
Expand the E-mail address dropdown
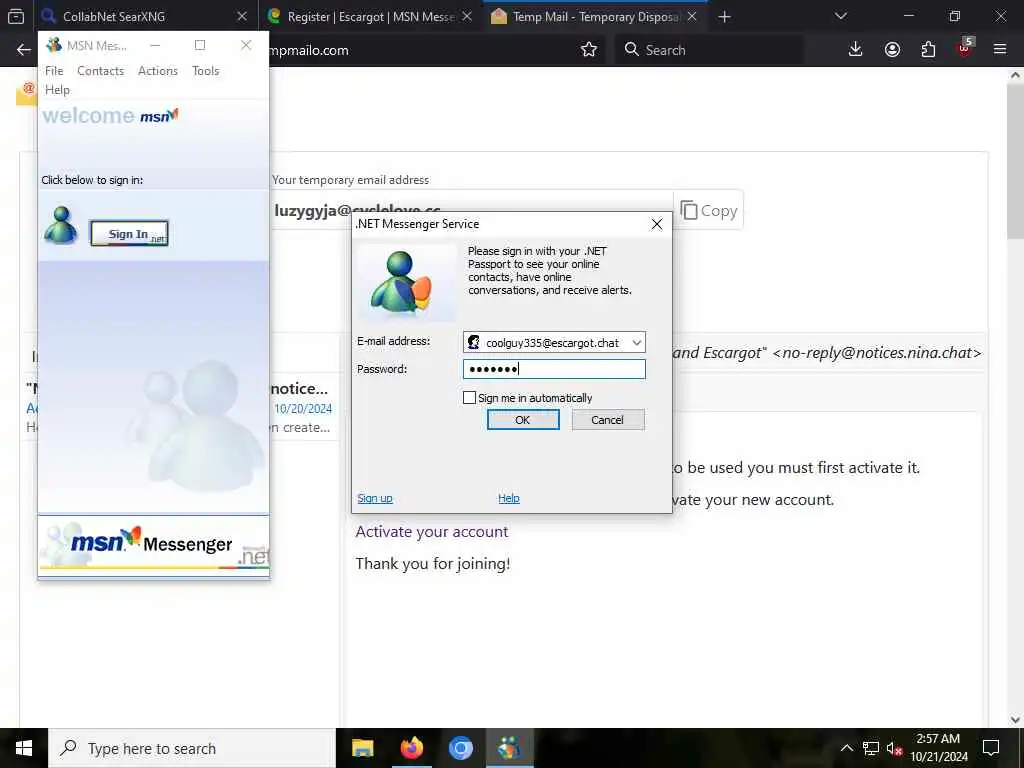[x=636, y=342]
